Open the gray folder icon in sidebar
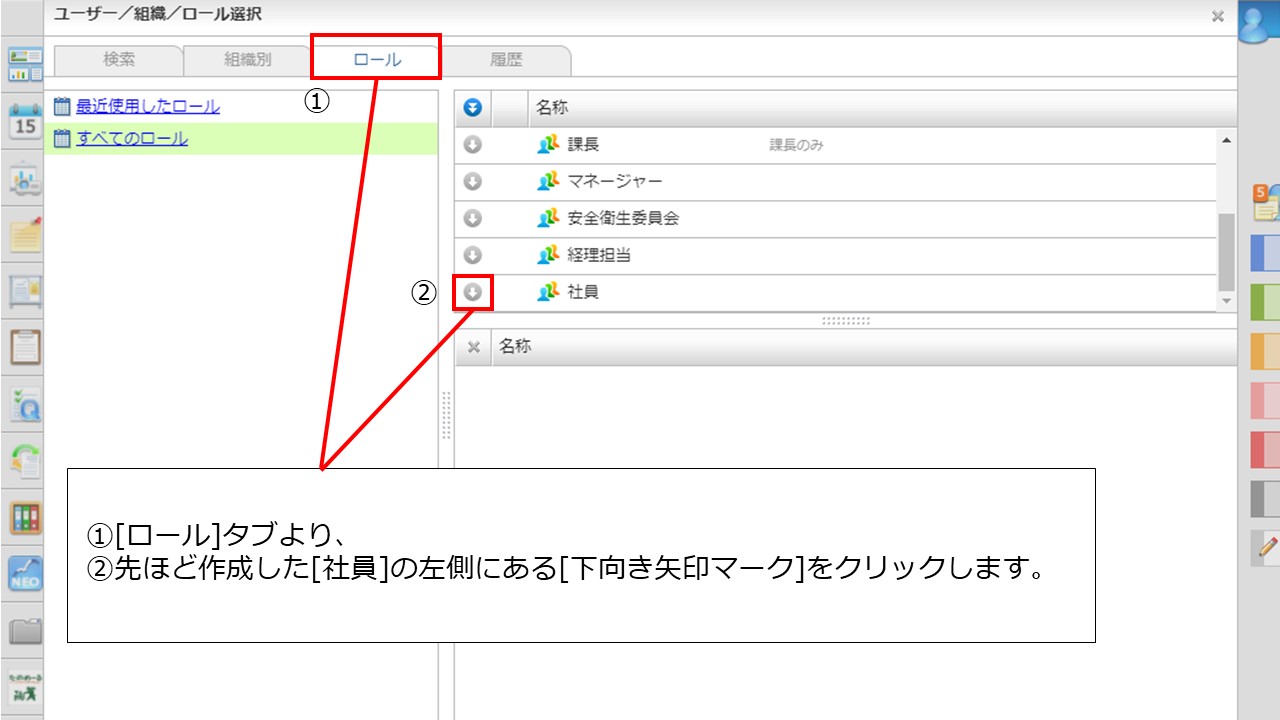 (25, 631)
